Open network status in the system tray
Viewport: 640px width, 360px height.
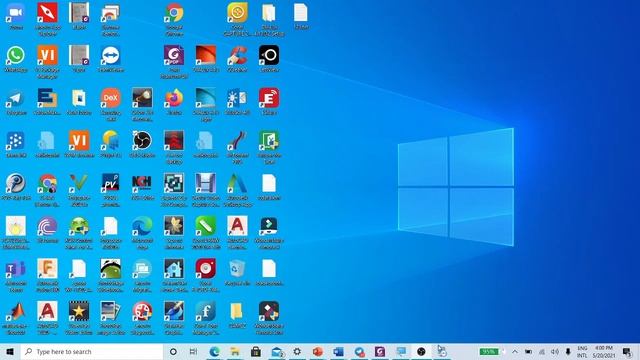click(542, 351)
